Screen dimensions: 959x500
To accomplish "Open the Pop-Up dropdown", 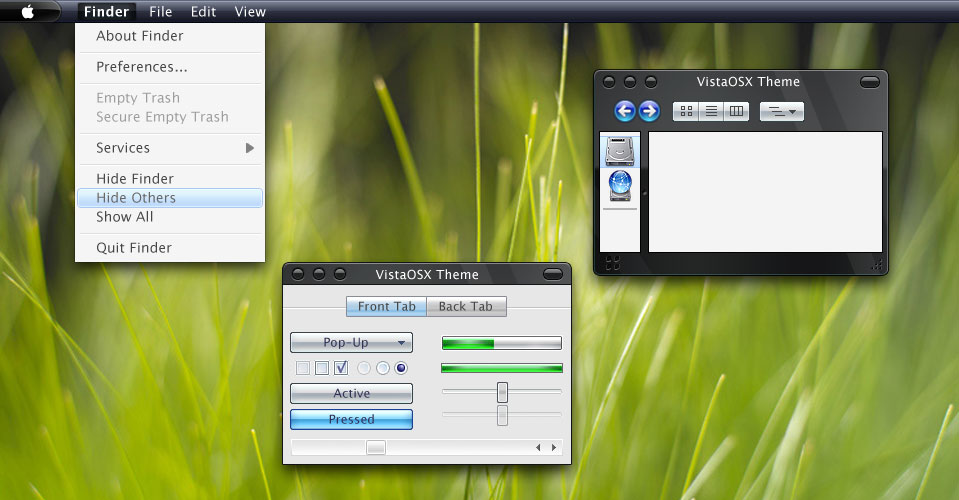I will 351,342.
